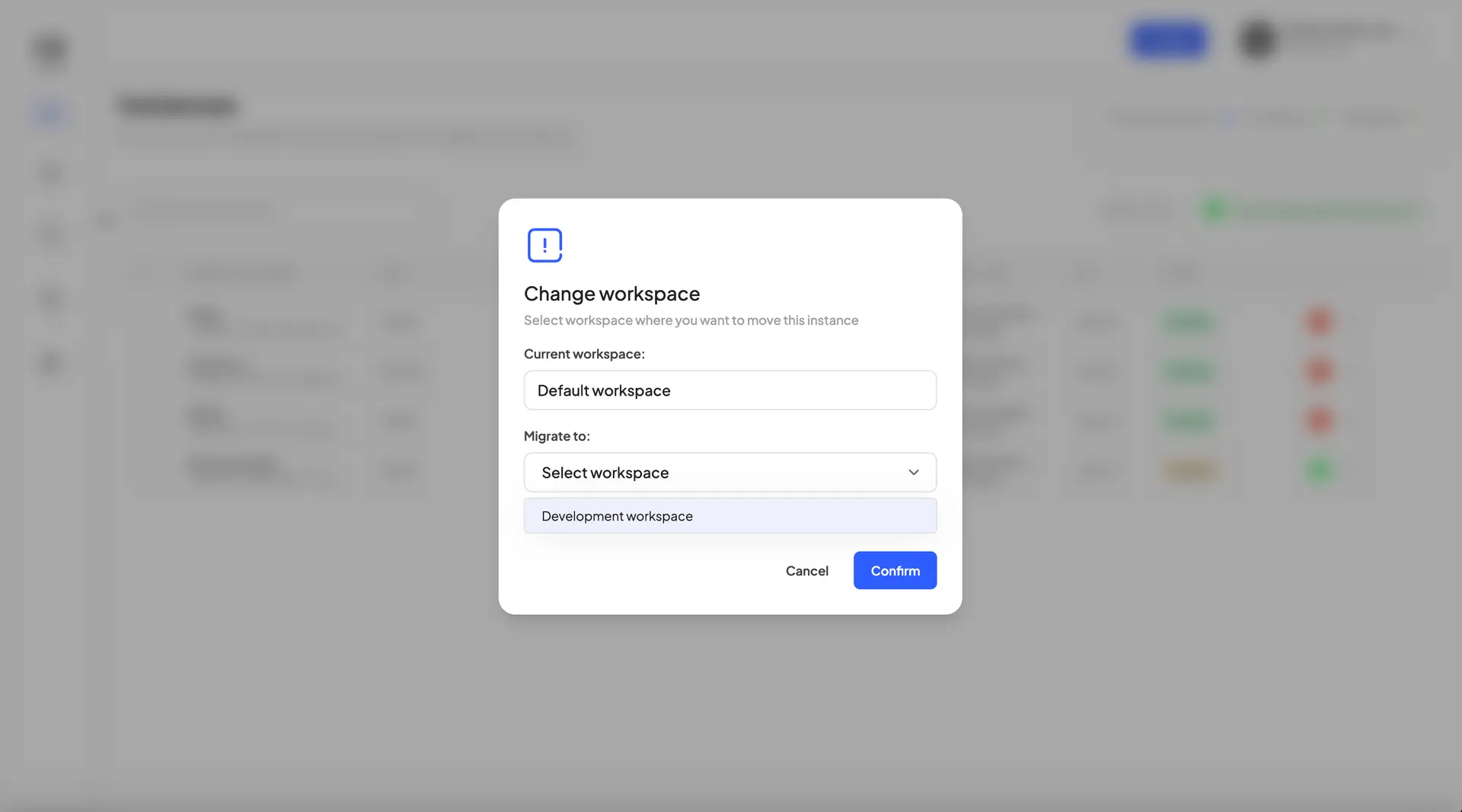Click the blue action button in the top bar
The width and height of the screenshot is (1462, 812).
coord(1167,40)
